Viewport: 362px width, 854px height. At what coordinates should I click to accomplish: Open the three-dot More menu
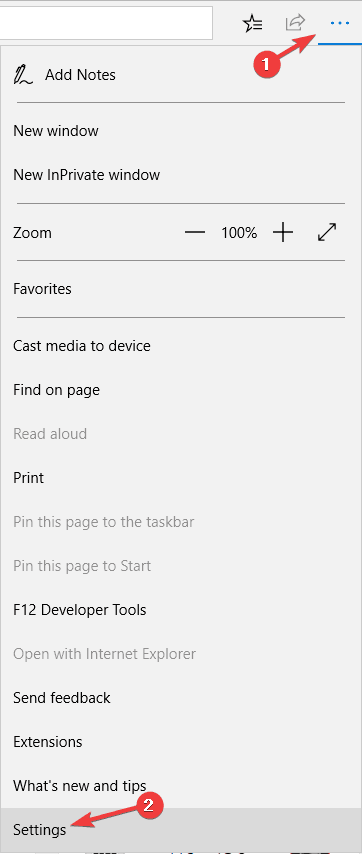(x=340, y=23)
